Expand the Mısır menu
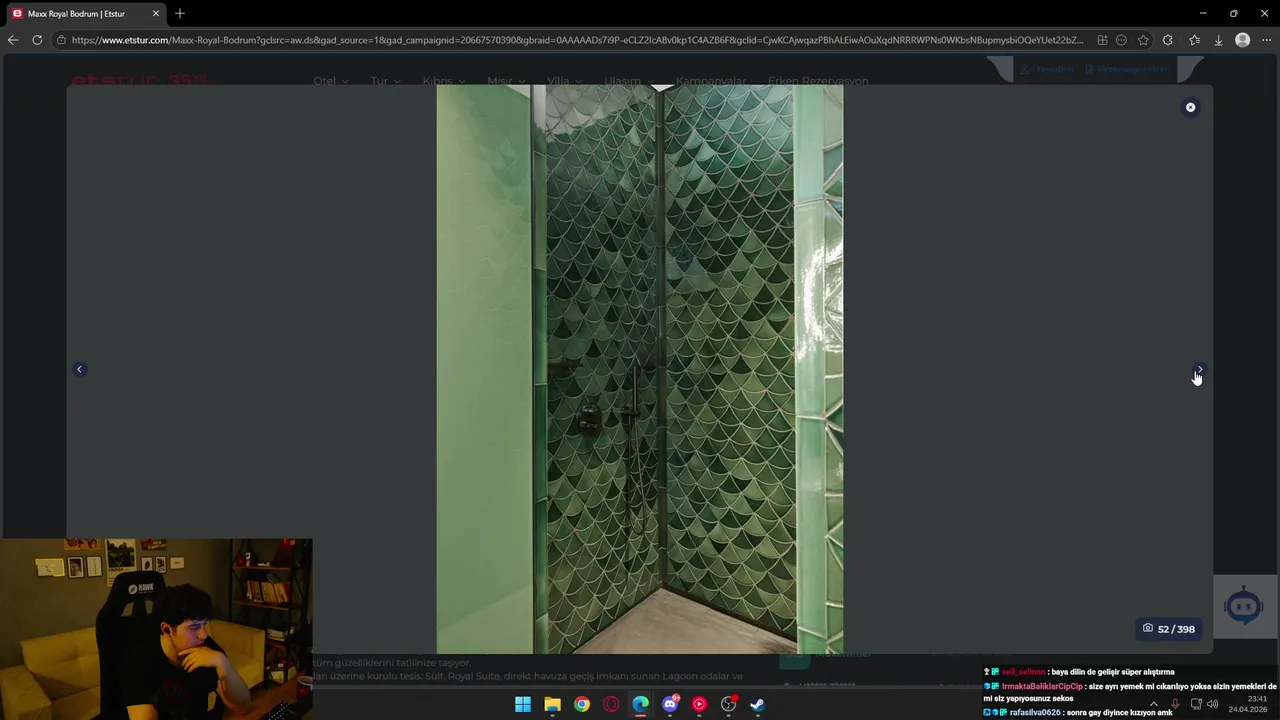This screenshot has width=1280, height=720. click(506, 81)
